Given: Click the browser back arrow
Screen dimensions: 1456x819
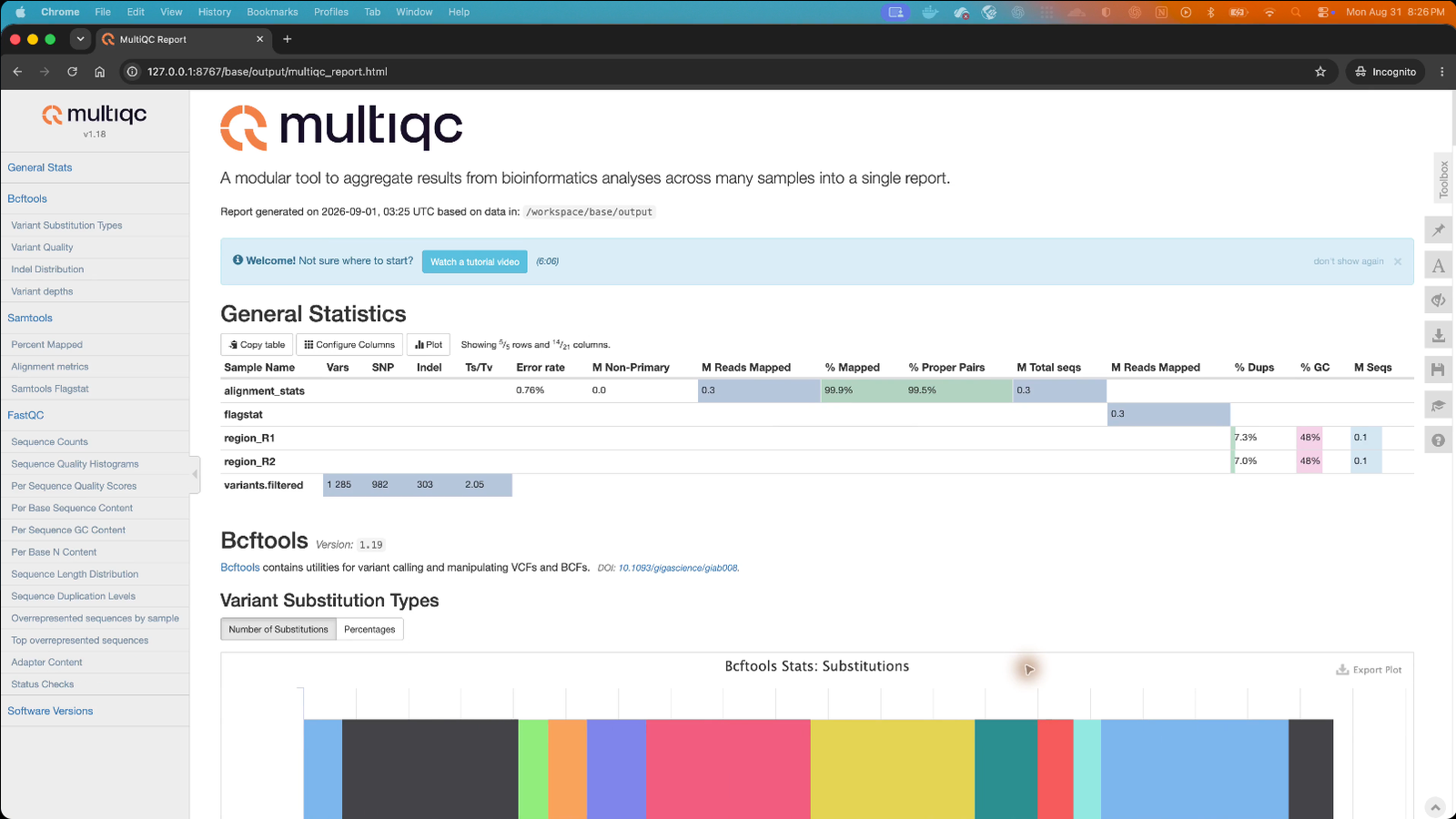Looking at the screenshot, I should (x=17, y=72).
